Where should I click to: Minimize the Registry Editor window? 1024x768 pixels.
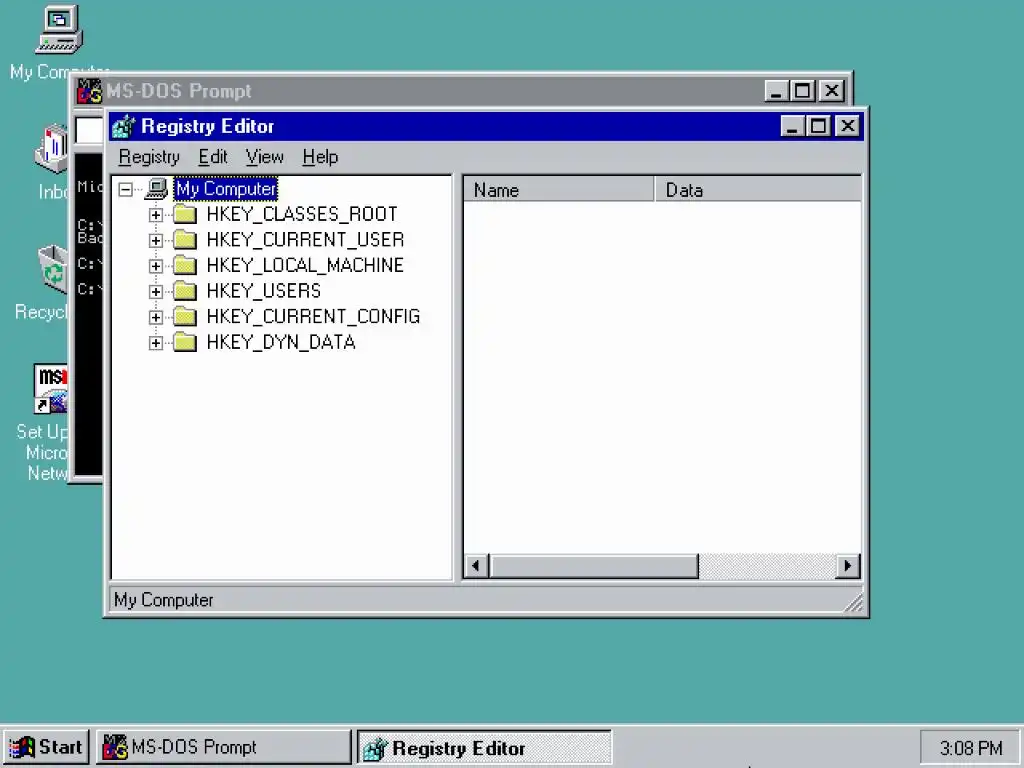(792, 125)
